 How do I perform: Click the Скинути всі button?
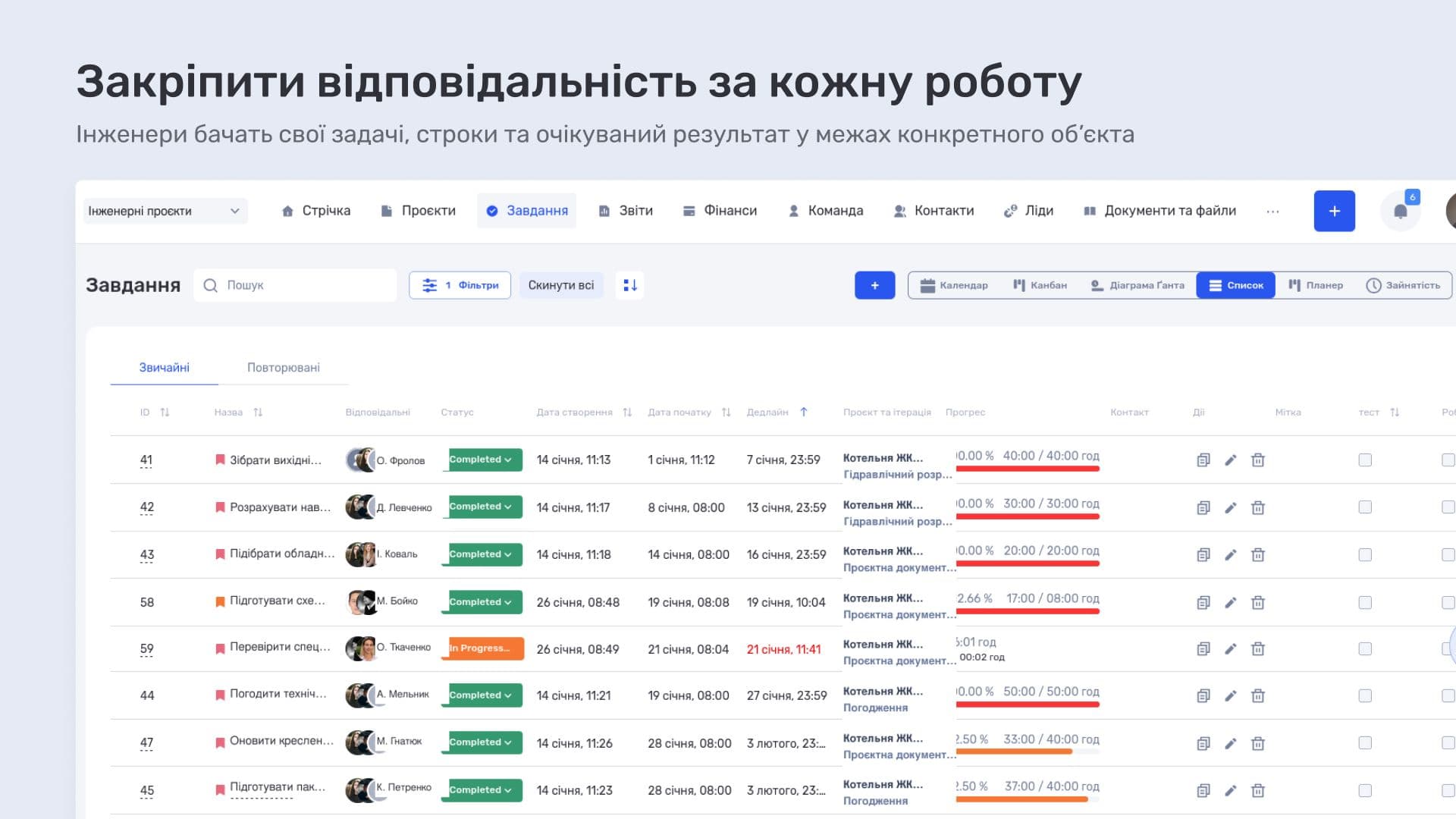[x=561, y=285]
